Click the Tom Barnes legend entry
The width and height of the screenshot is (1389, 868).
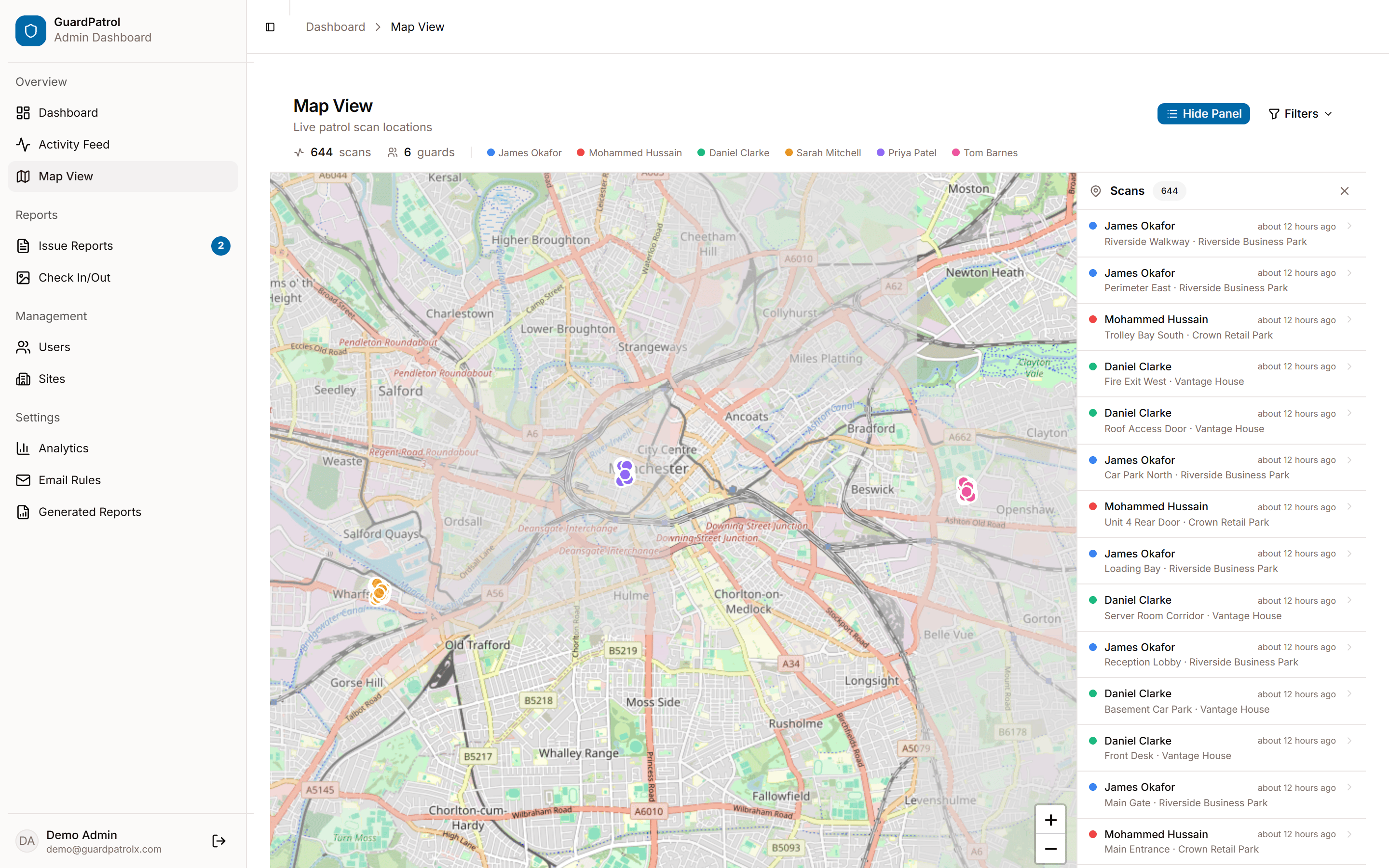(984, 153)
